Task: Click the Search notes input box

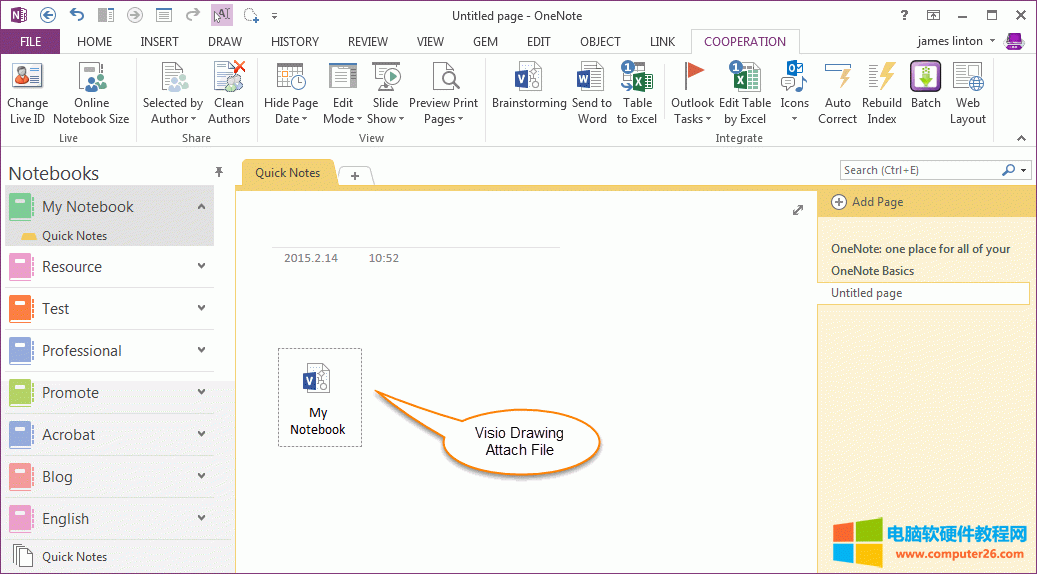Action: 919,170
